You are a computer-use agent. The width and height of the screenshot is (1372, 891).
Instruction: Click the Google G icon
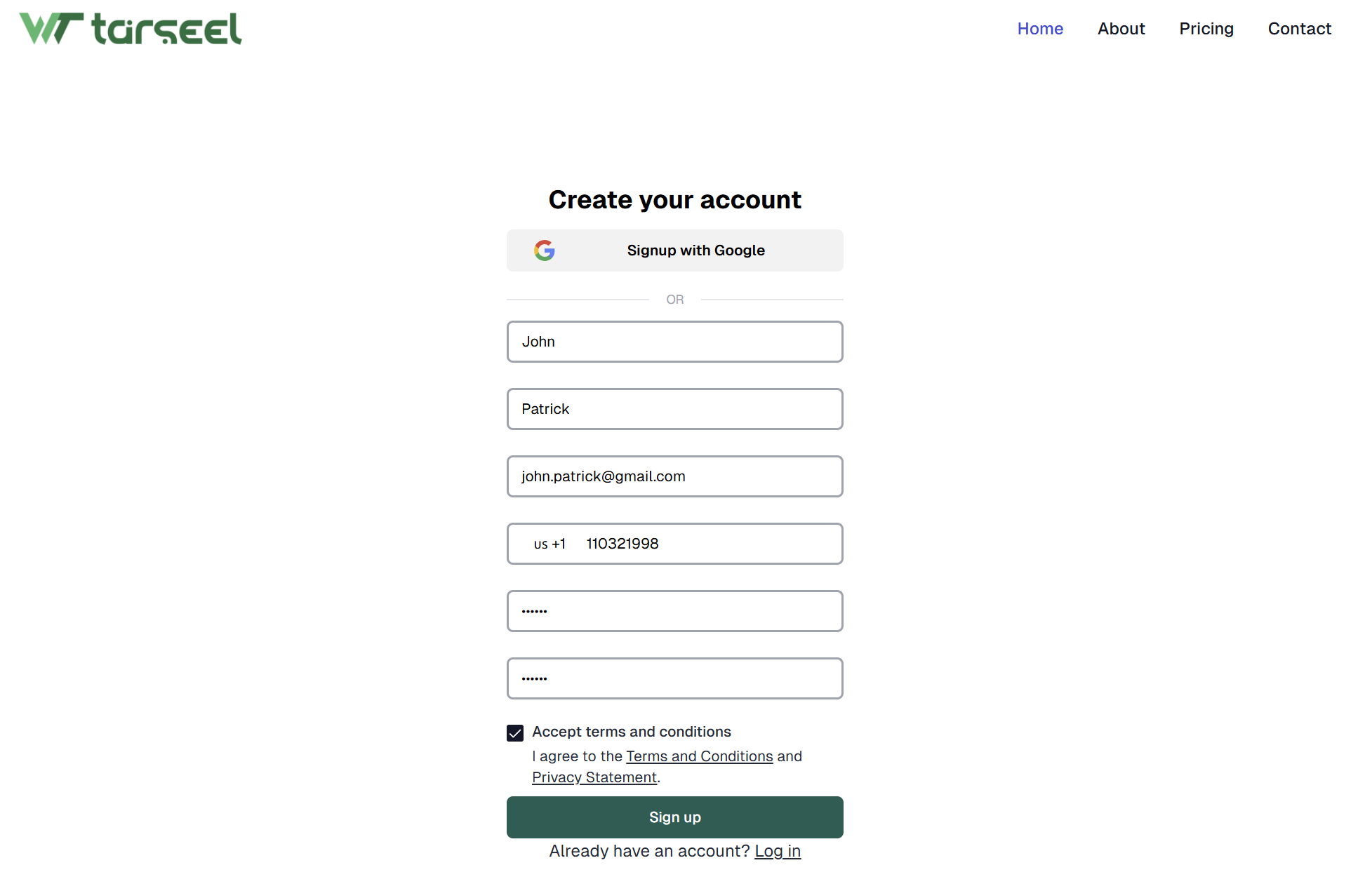(545, 250)
